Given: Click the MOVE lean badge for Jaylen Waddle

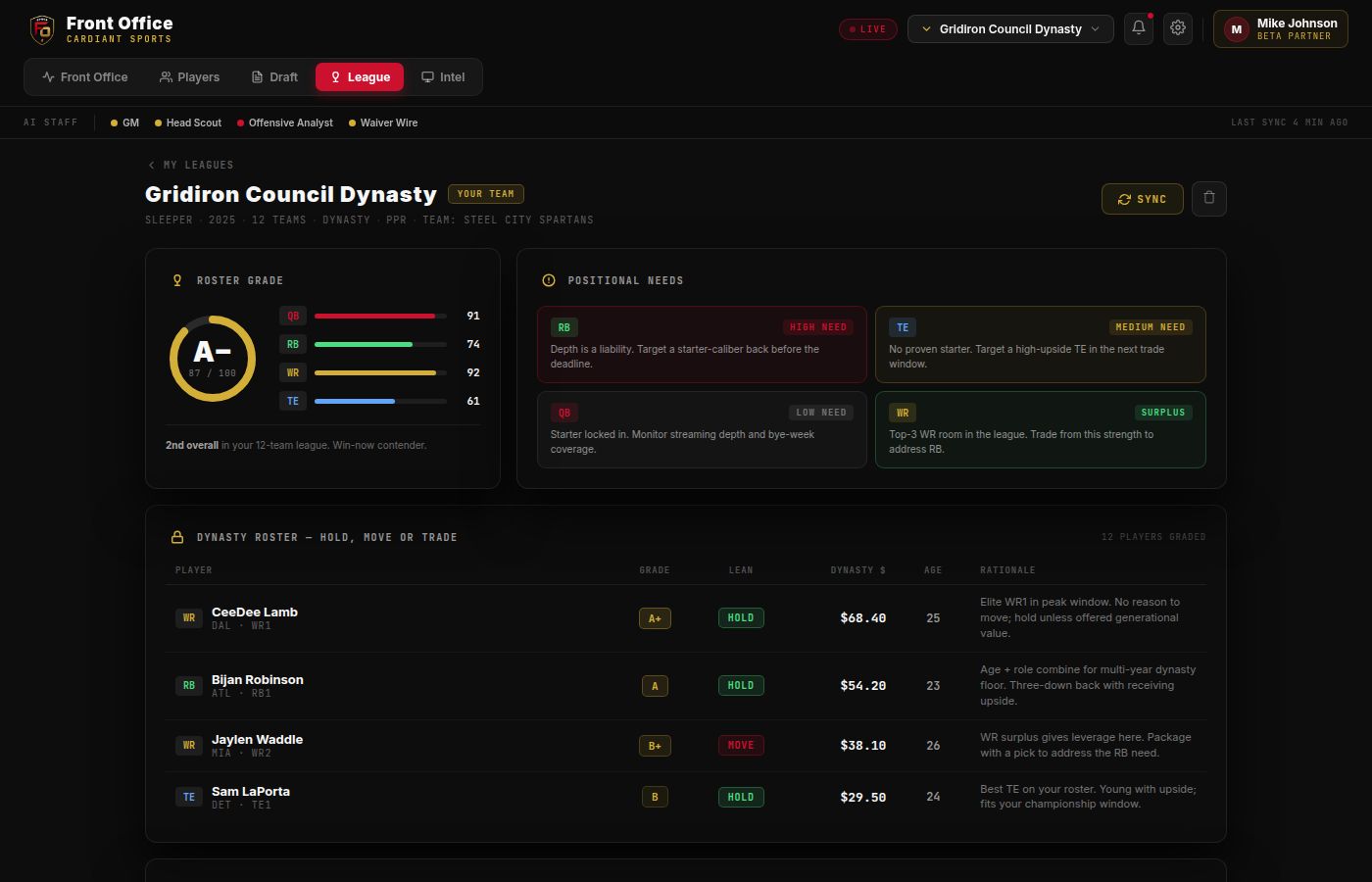Looking at the screenshot, I should 741,745.
